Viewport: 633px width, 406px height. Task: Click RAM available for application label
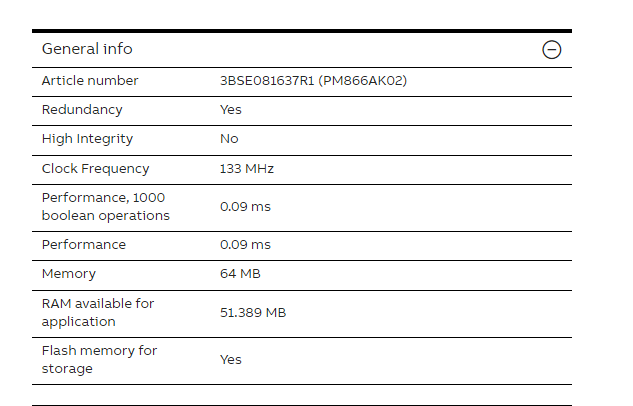coord(98,313)
